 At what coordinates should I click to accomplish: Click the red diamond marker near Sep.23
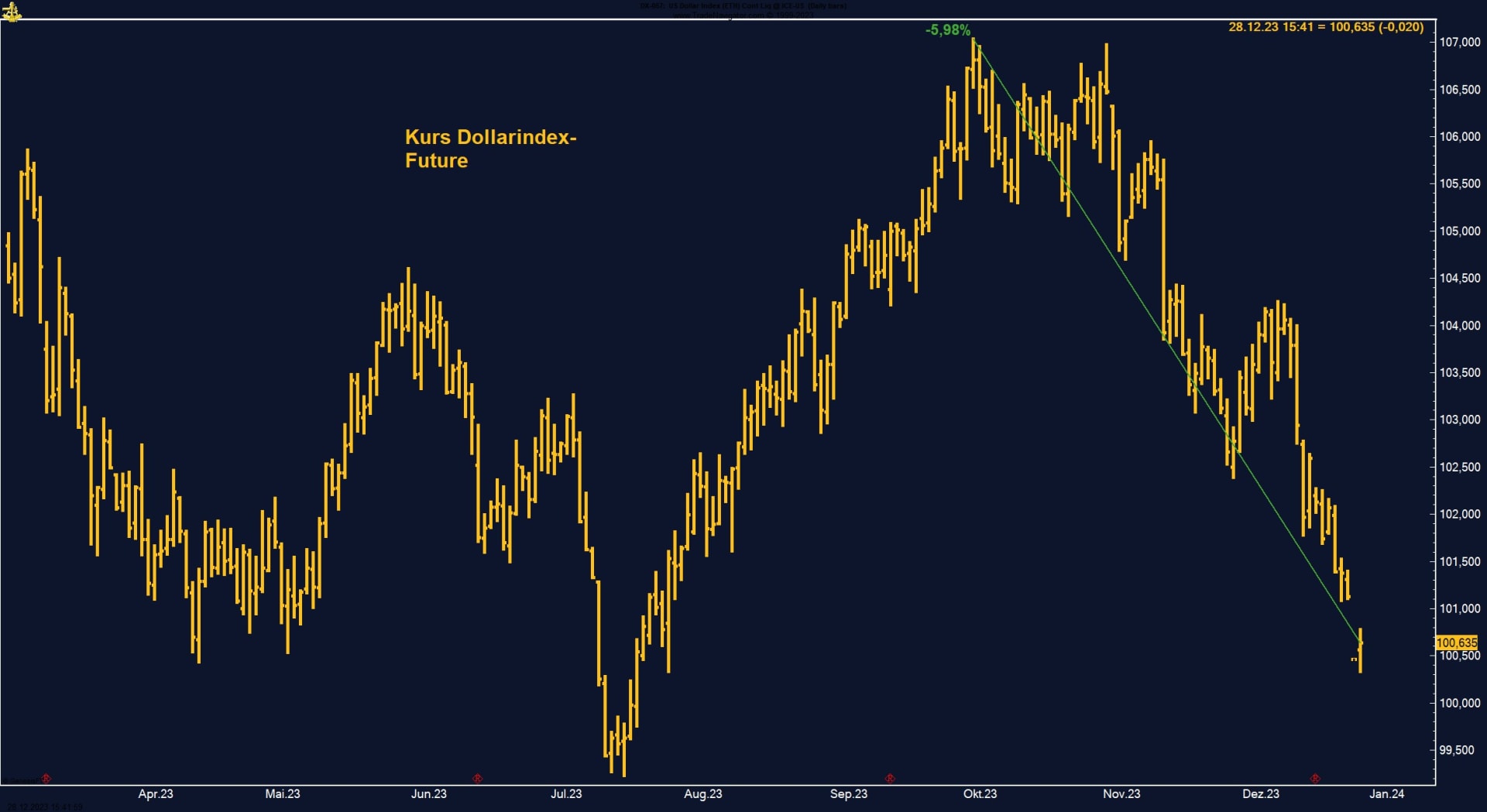(888, 779)
